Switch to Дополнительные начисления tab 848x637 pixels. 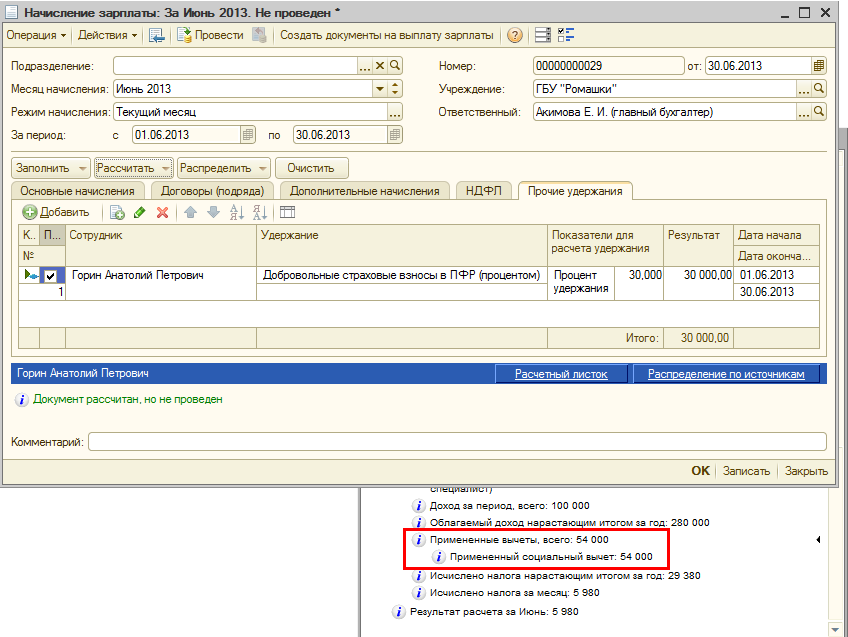point(365,191)
